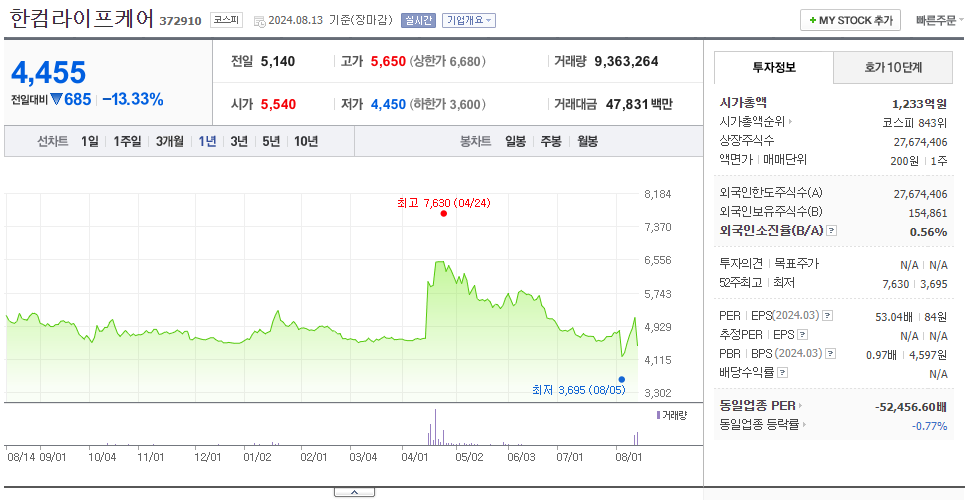Switch to 주봉 candlestick chart
This screenshot has height=500, width=968.
coord(551,141)
